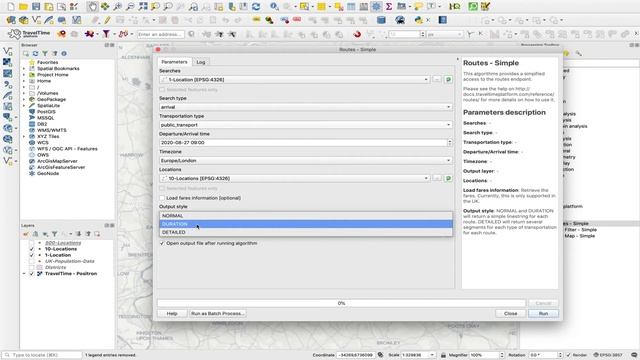Screen dimensions: 640x360
Task: Click the New Project icon
Action: click(x=11, y=7)
